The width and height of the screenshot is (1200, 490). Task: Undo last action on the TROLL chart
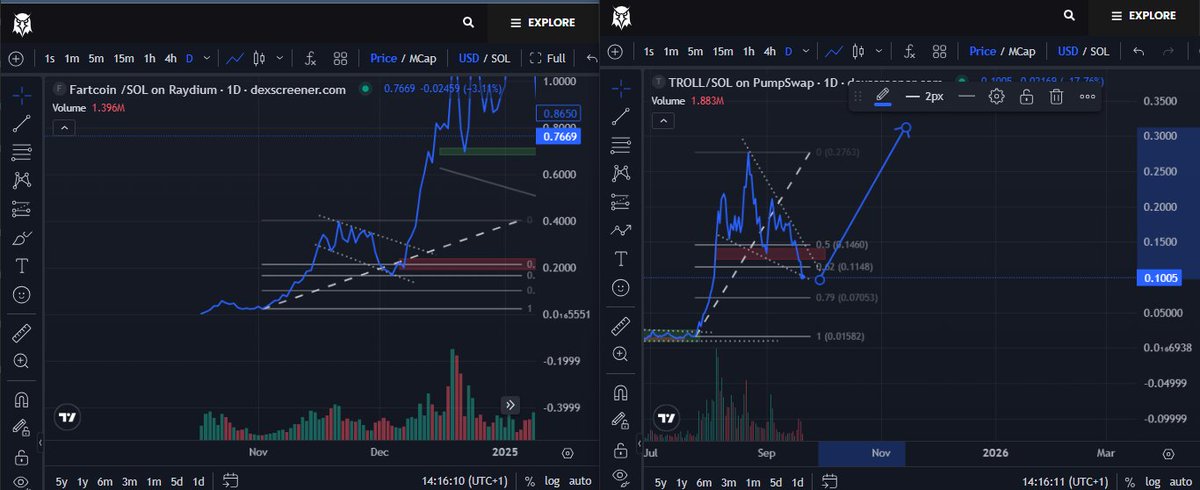[x=1139, y=52]
